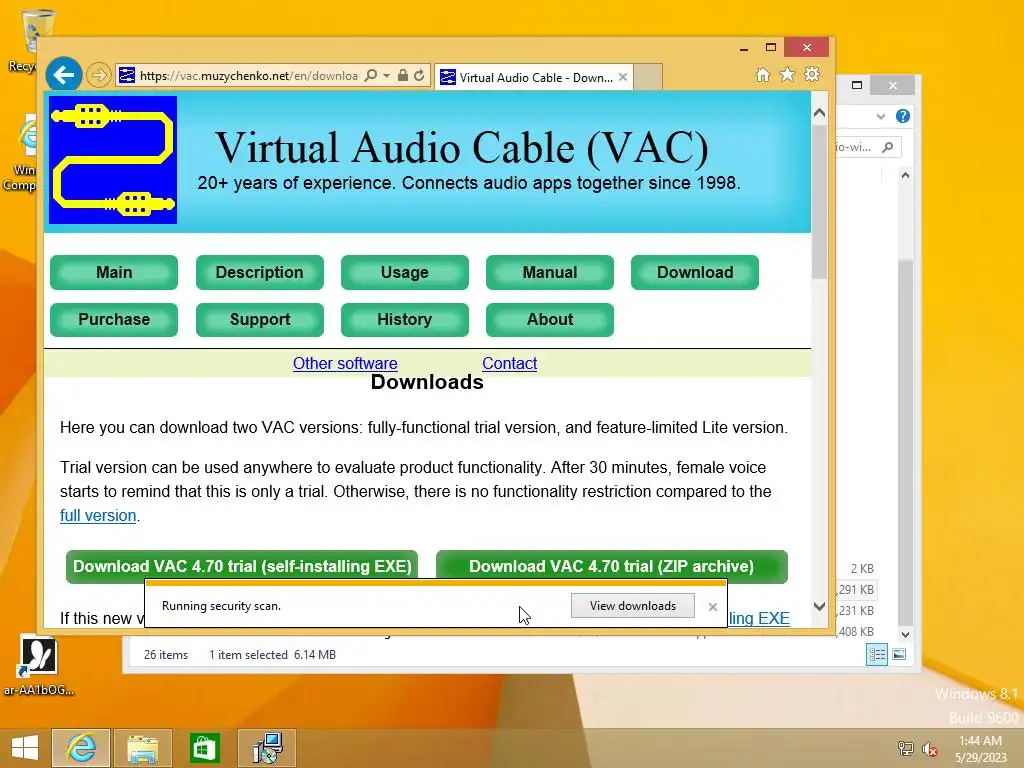The image size is (1024, 768).
Task: Open the full version link
Action: [x=98, y=515]
